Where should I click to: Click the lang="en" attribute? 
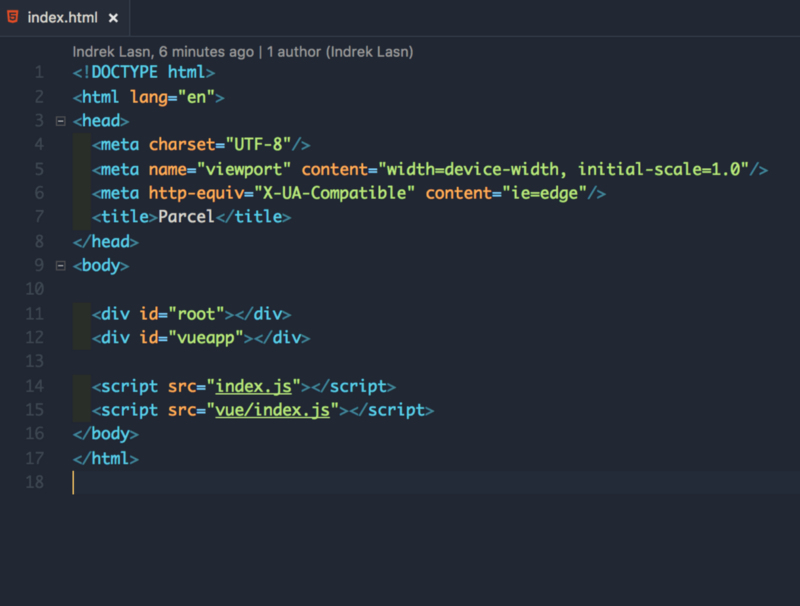(172, 97)
